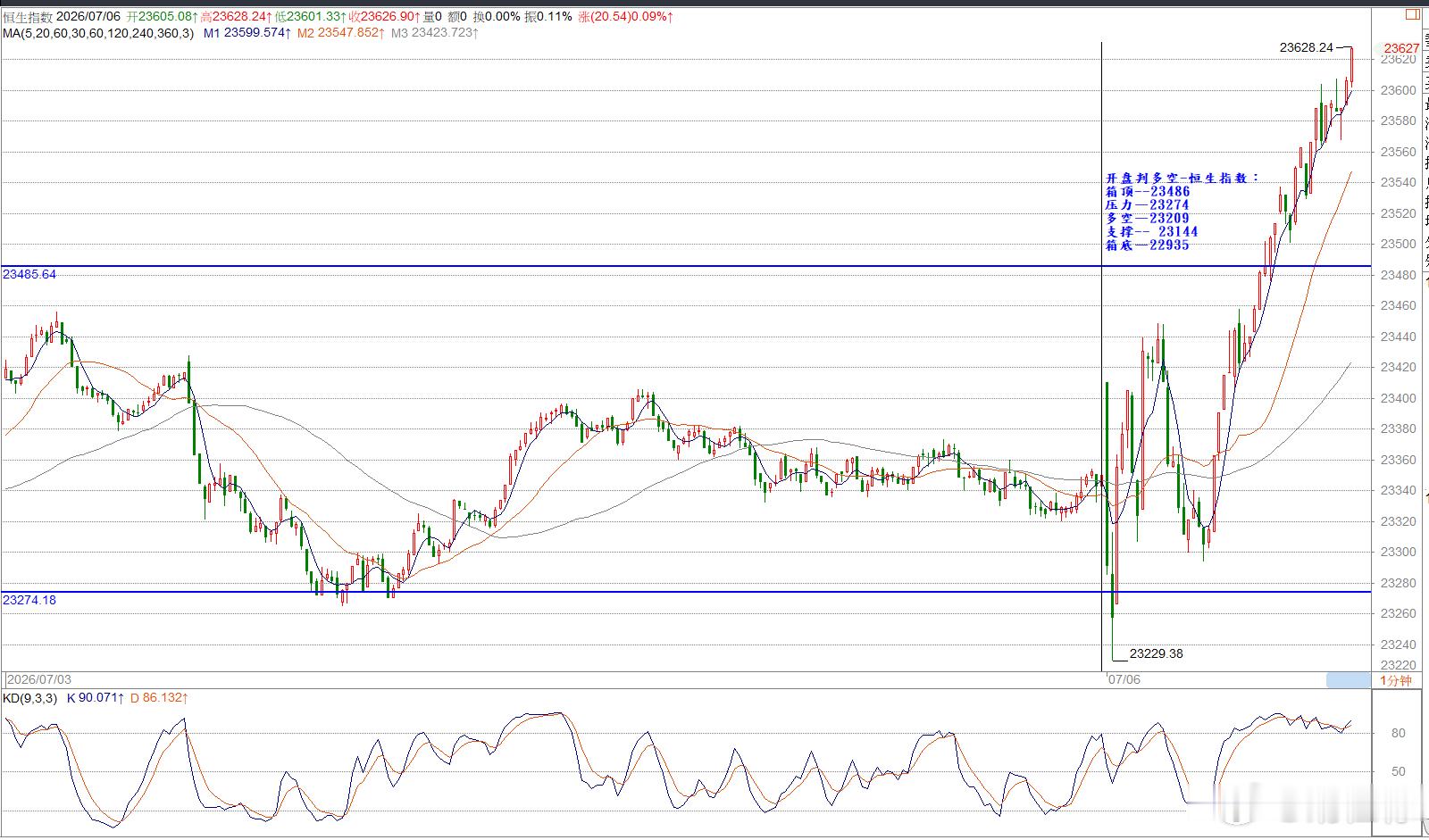Click the 23600 price axis label
The width and height of the screenshot is (1429, 840).
click(1398, 90)
